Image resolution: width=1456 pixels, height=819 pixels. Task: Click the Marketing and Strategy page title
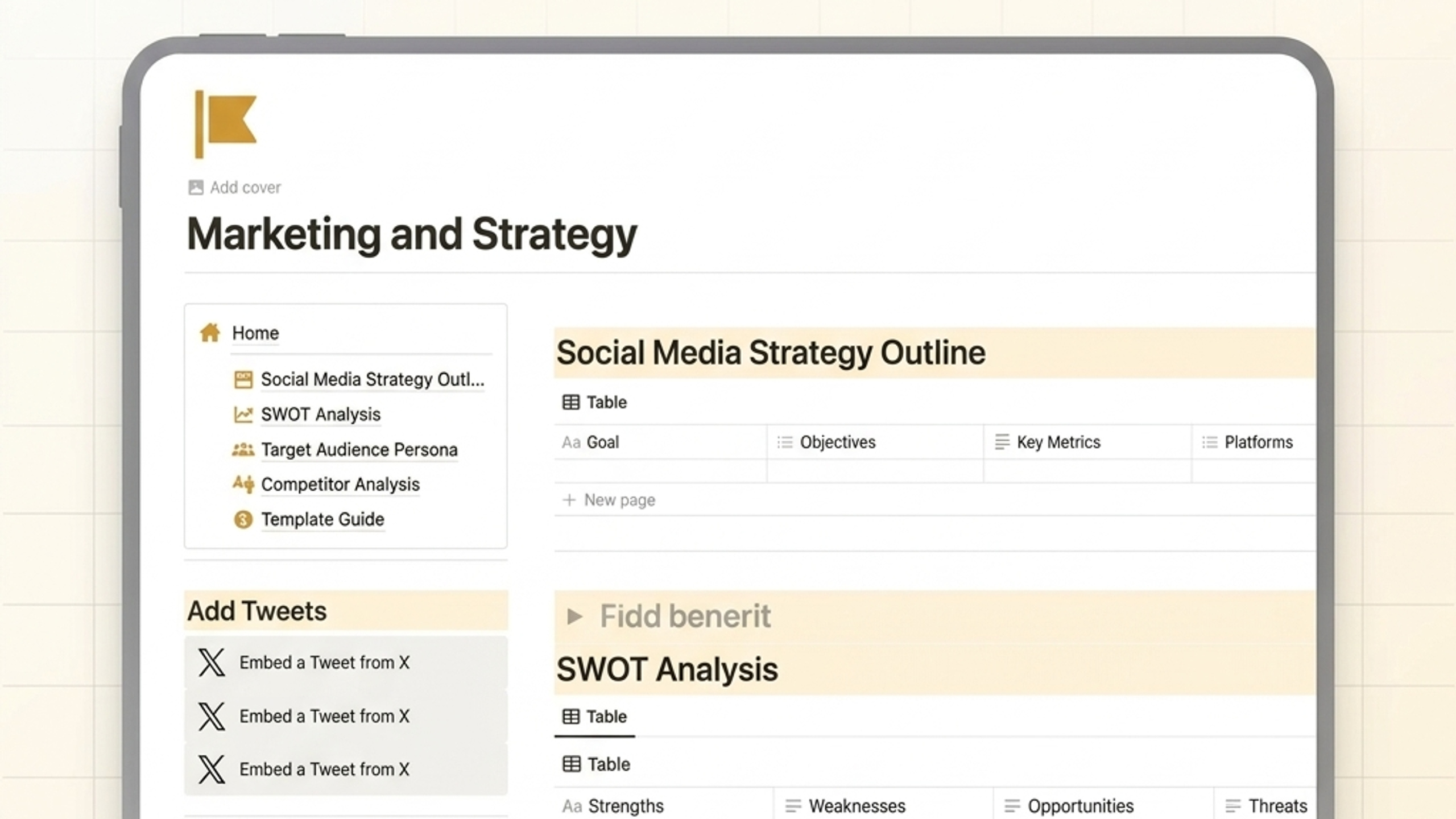pyautogui.click(x=412, y=234)
